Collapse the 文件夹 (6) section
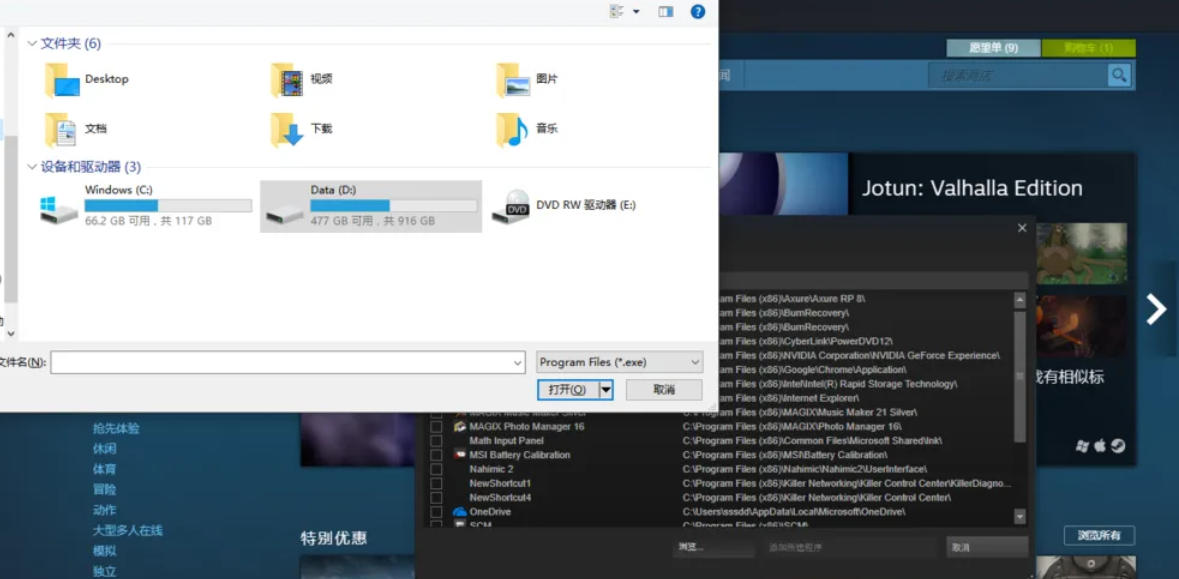 tap(33, 44)
